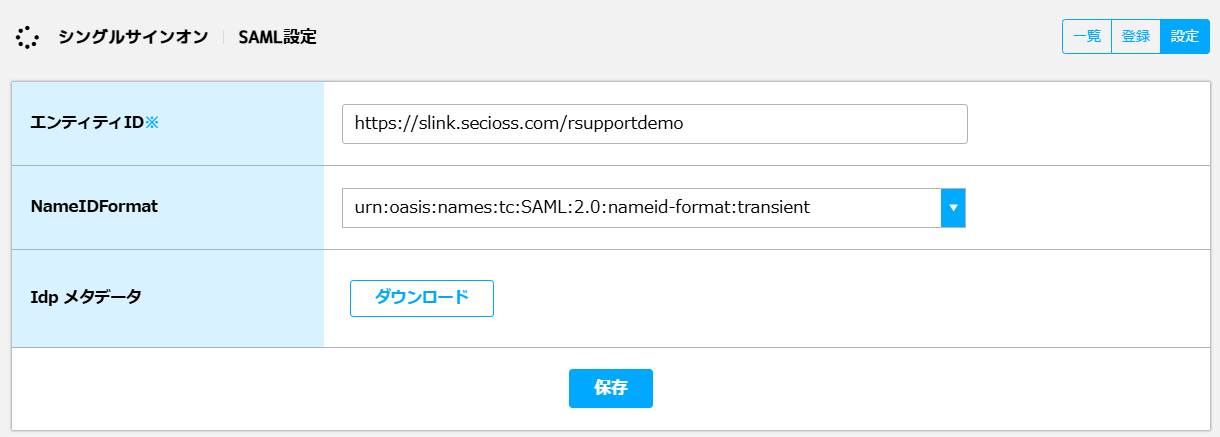The width and height of the screenshot is (1220, 437).
Task: Click the rsupportdemo URL text
Action: click(x=519, y=124)
